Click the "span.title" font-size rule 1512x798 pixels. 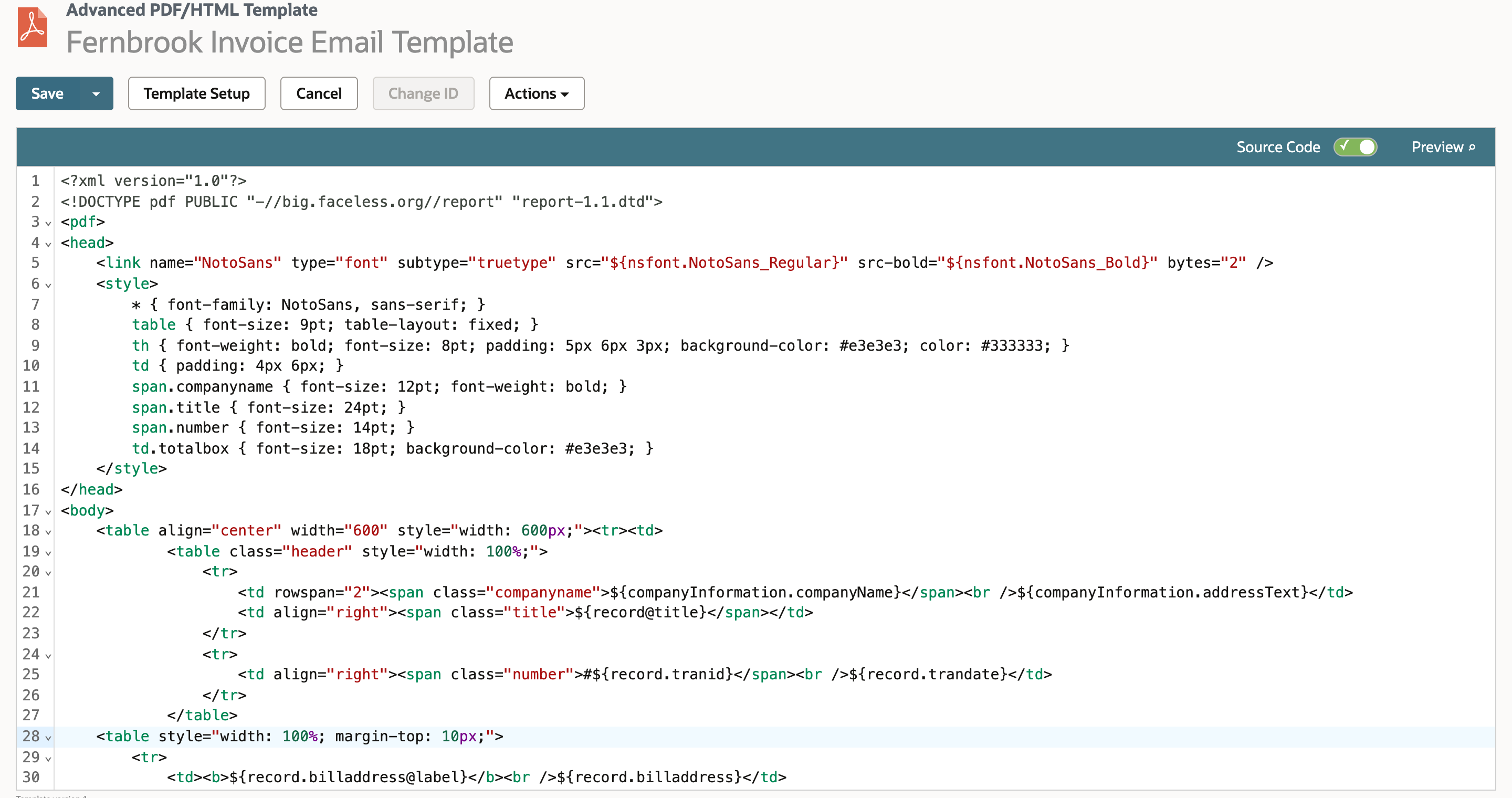click(x=269, y=407)
